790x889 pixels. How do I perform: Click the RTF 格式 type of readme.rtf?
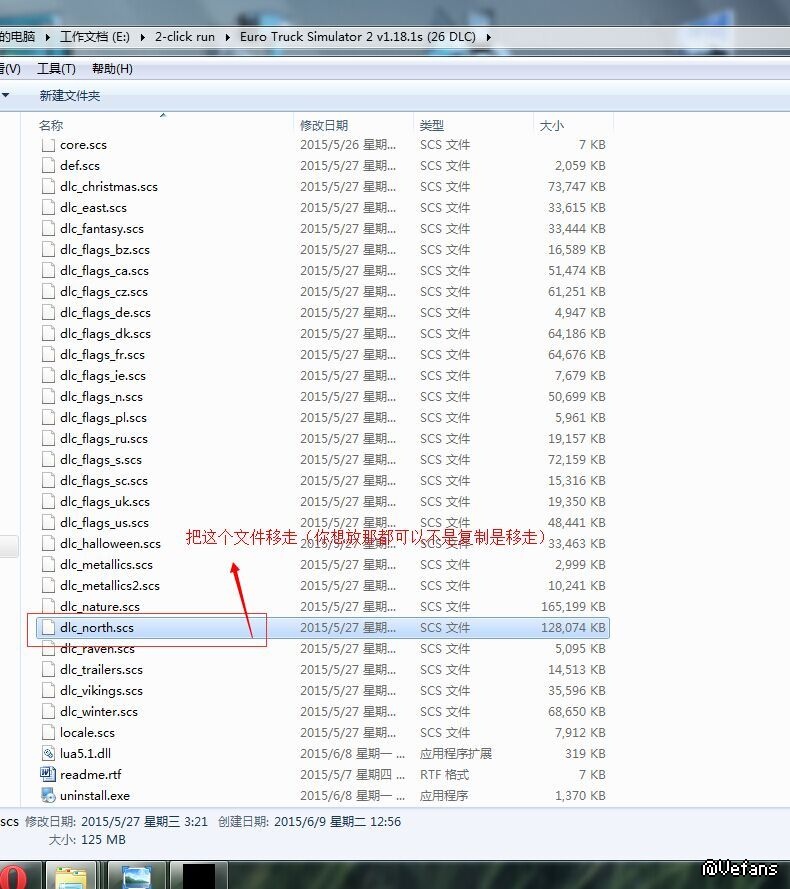[x=444, y=774]
